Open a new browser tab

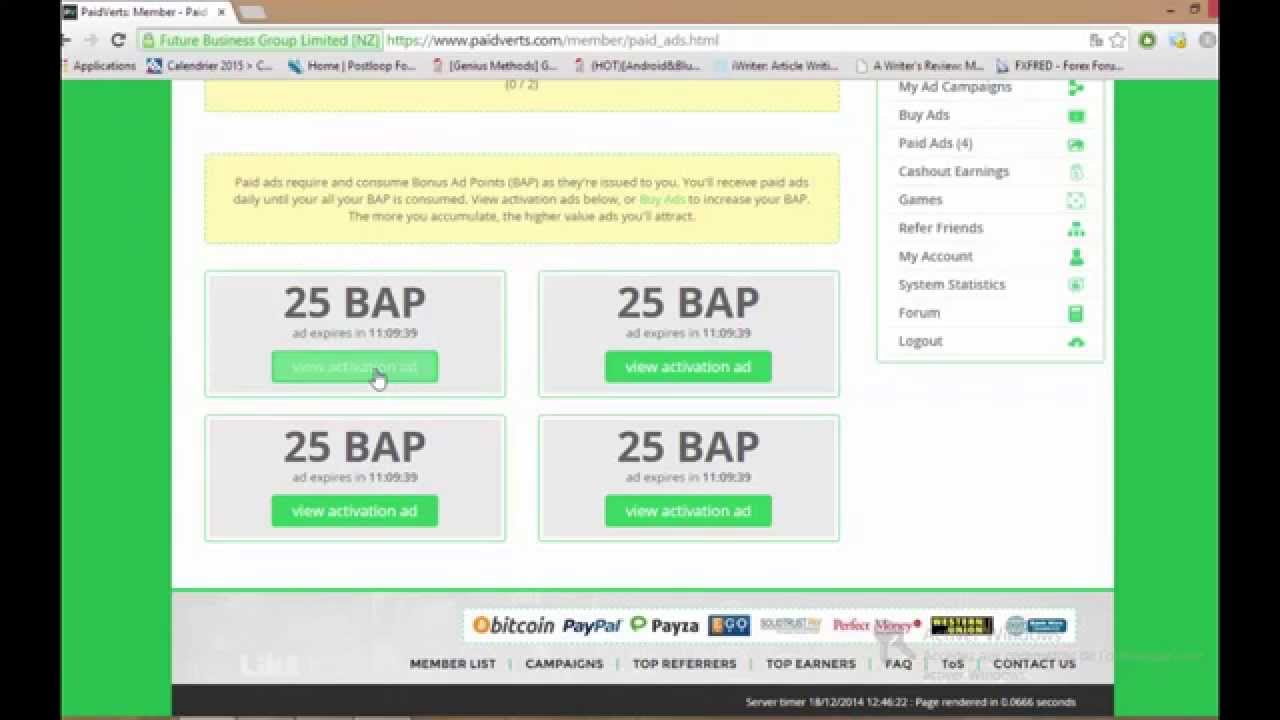tap(251, 12)
